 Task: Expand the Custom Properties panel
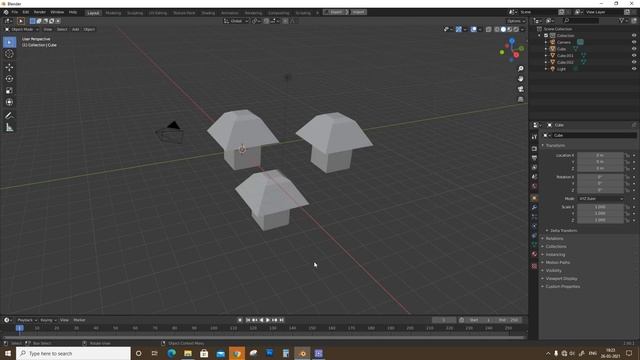coord(562,287)
